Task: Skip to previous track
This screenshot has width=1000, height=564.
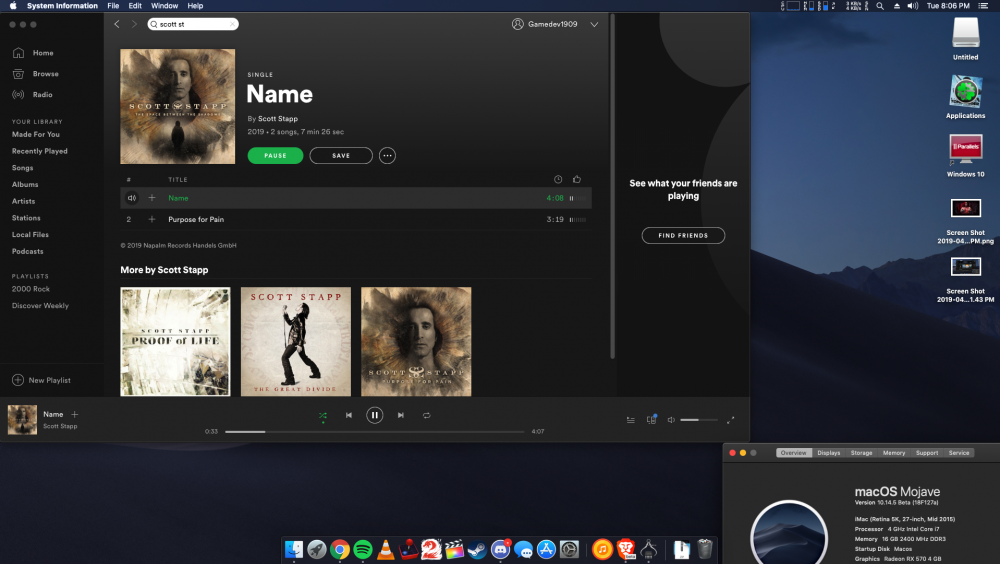Action: 349,415
